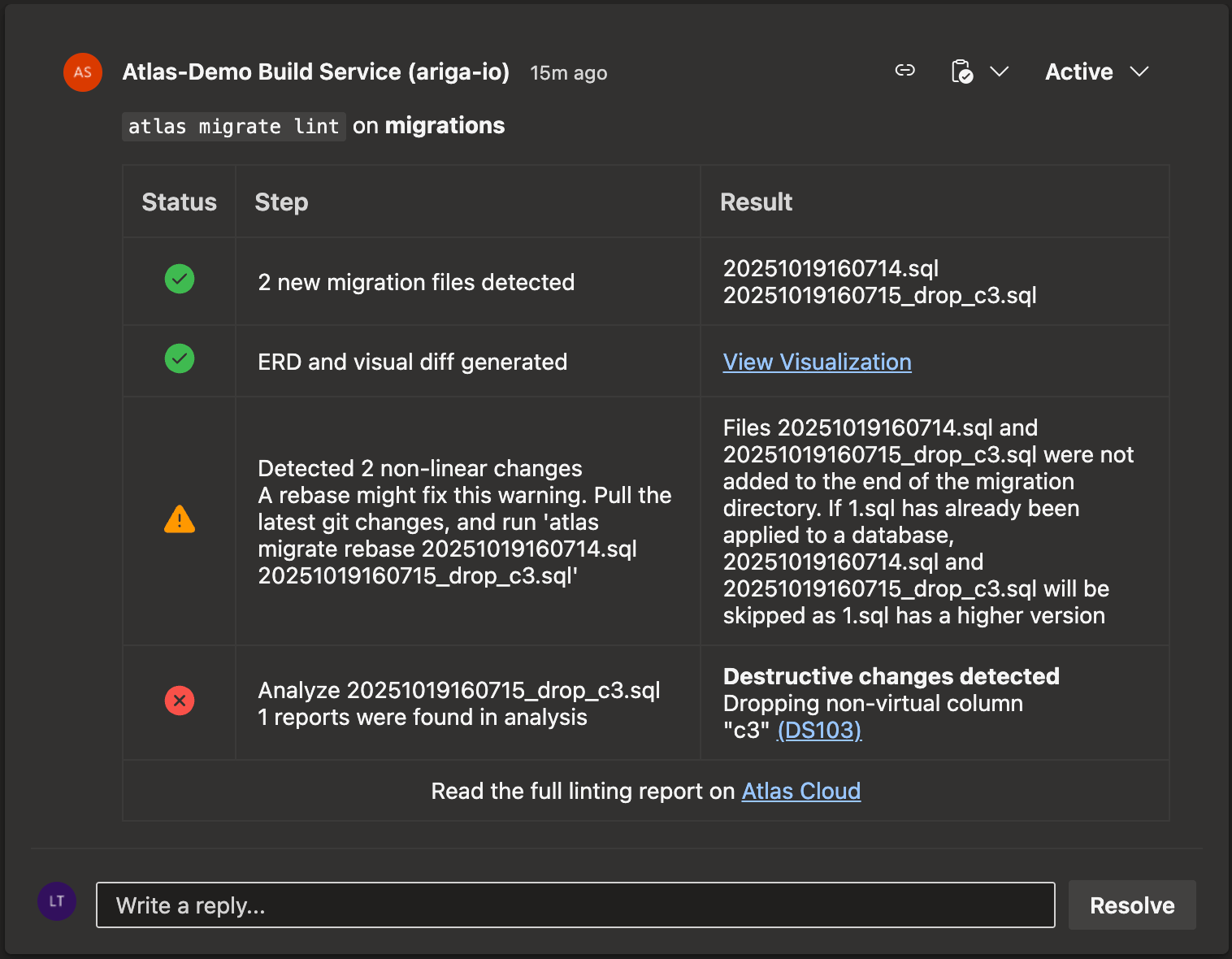Click the Write a reply input field
The width and height of the screenshot is (1232, 959).
575,905
